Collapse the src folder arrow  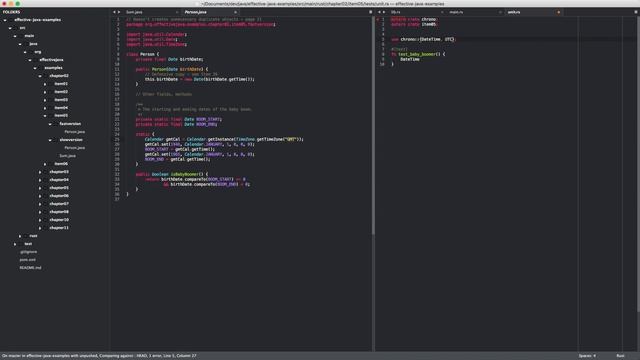click(10, 28)
